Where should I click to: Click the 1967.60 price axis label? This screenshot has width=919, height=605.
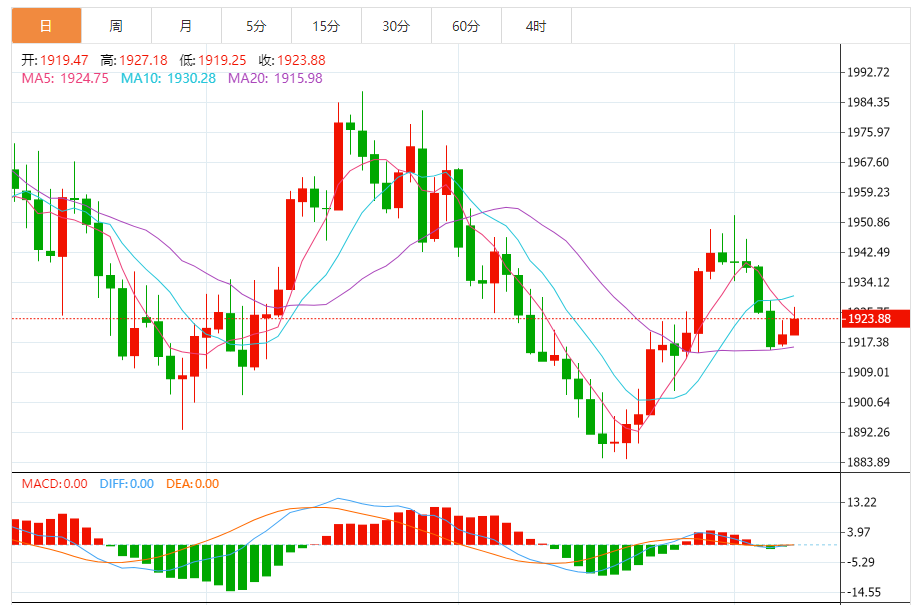pos(868,162)
